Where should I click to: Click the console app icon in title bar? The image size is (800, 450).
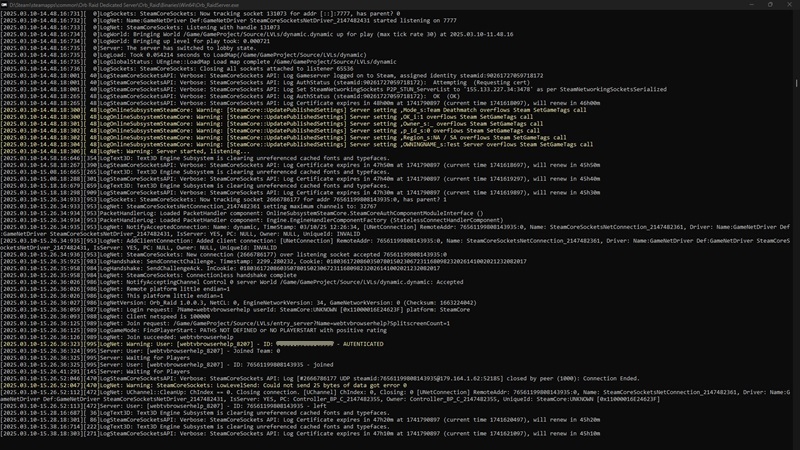(5, 4)
